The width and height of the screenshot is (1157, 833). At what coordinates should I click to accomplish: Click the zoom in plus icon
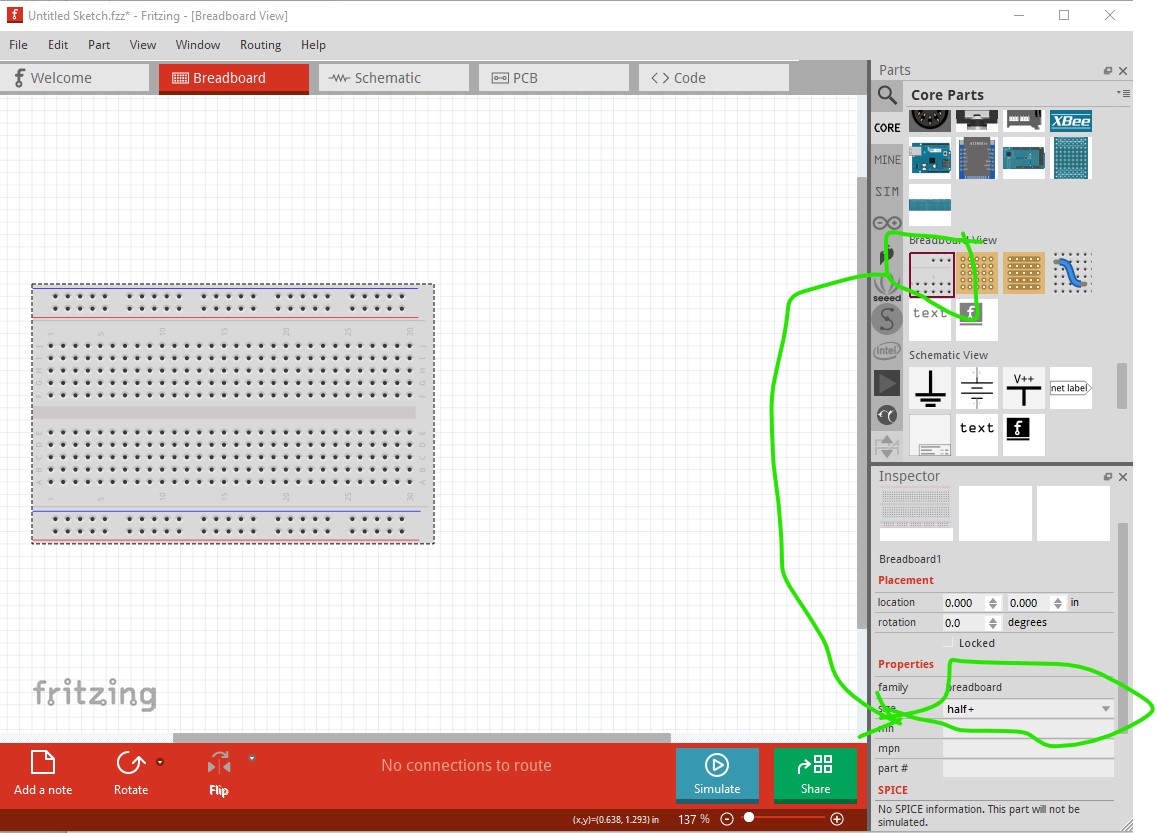(x=837, y=819)
